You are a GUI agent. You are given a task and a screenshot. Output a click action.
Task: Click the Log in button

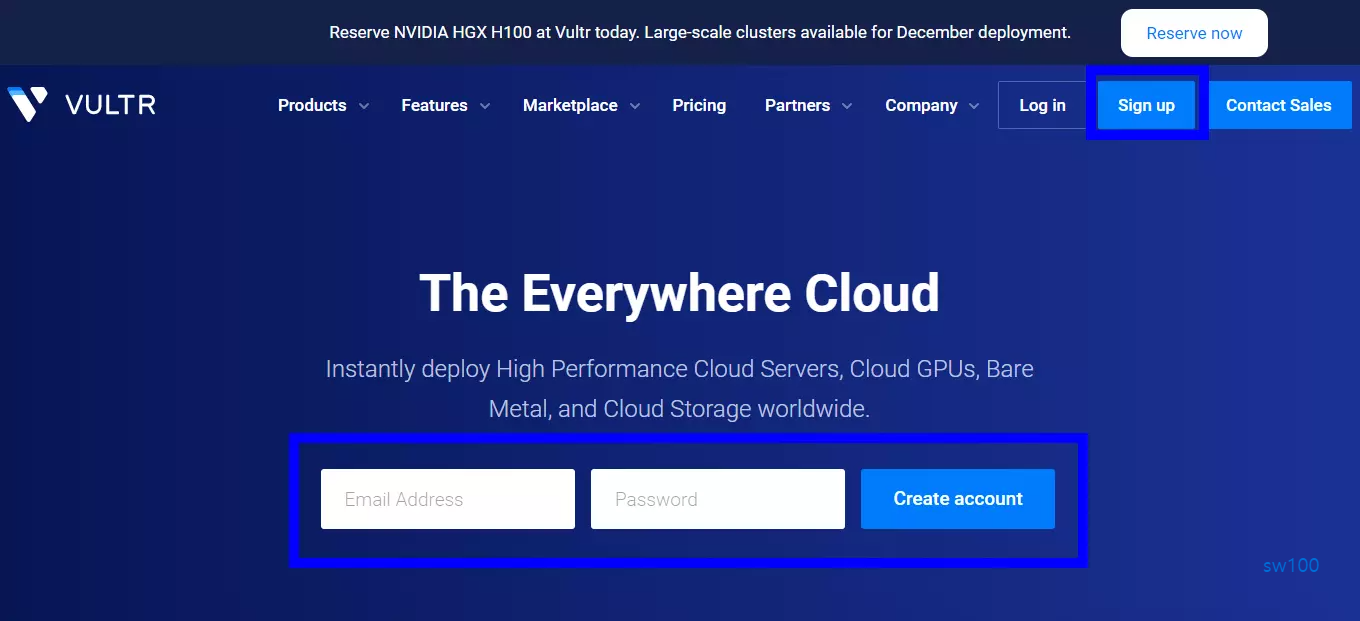[x=1042, y=105]
